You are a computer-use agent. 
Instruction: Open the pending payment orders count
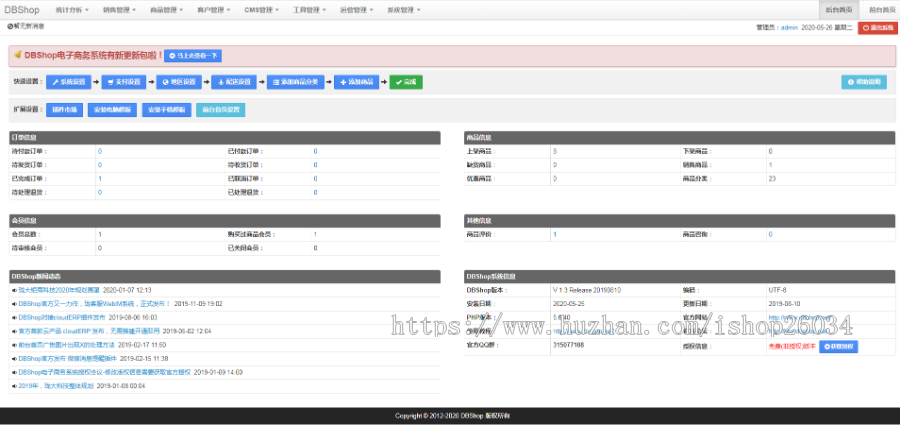(x=100, y=152)
